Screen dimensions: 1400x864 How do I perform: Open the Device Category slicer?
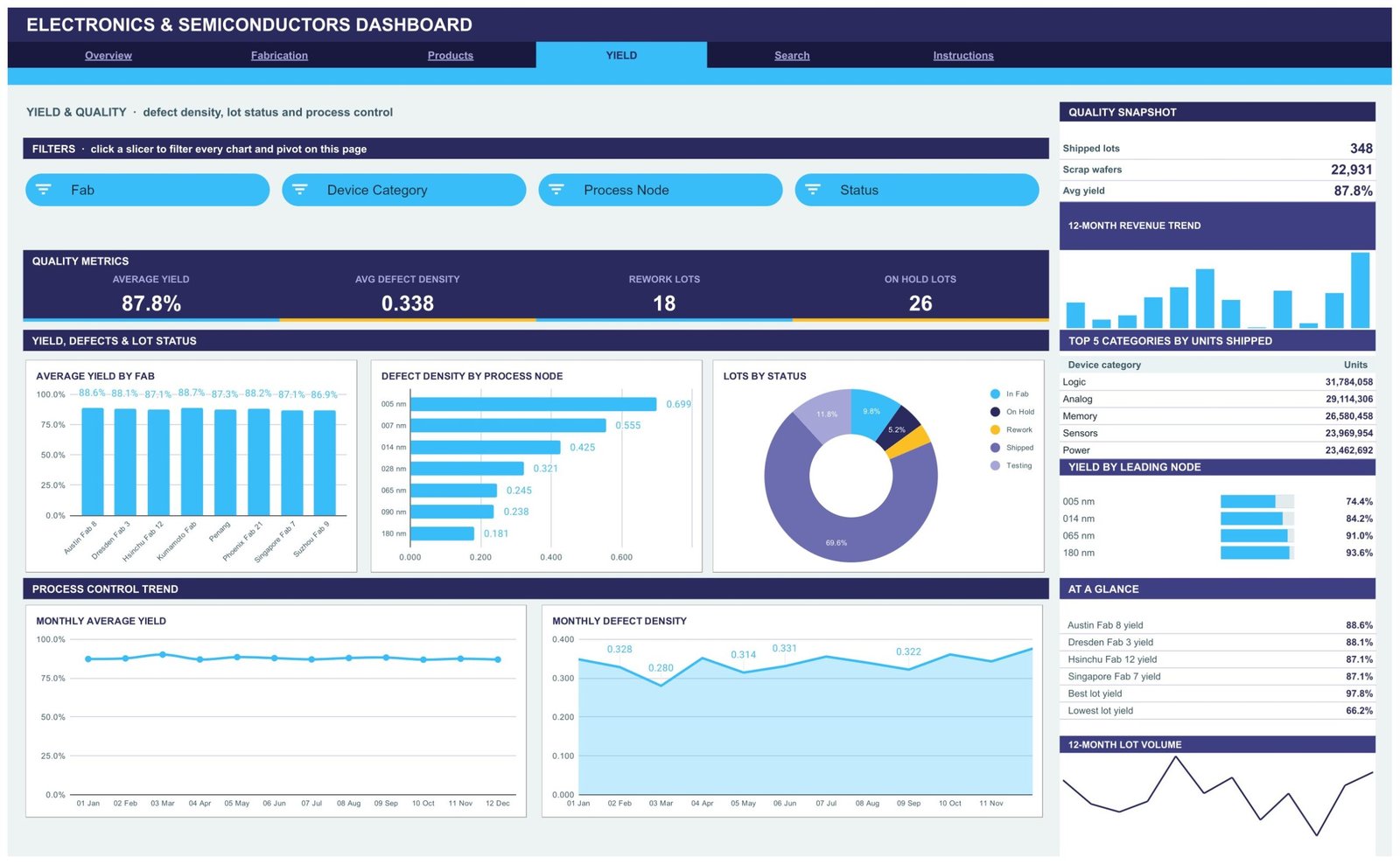[x=403, y=190]
